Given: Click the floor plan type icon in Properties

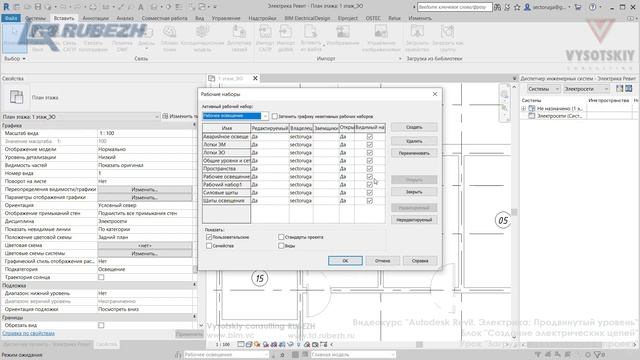Looking at the screenshot, I should [x=16, y=97].
